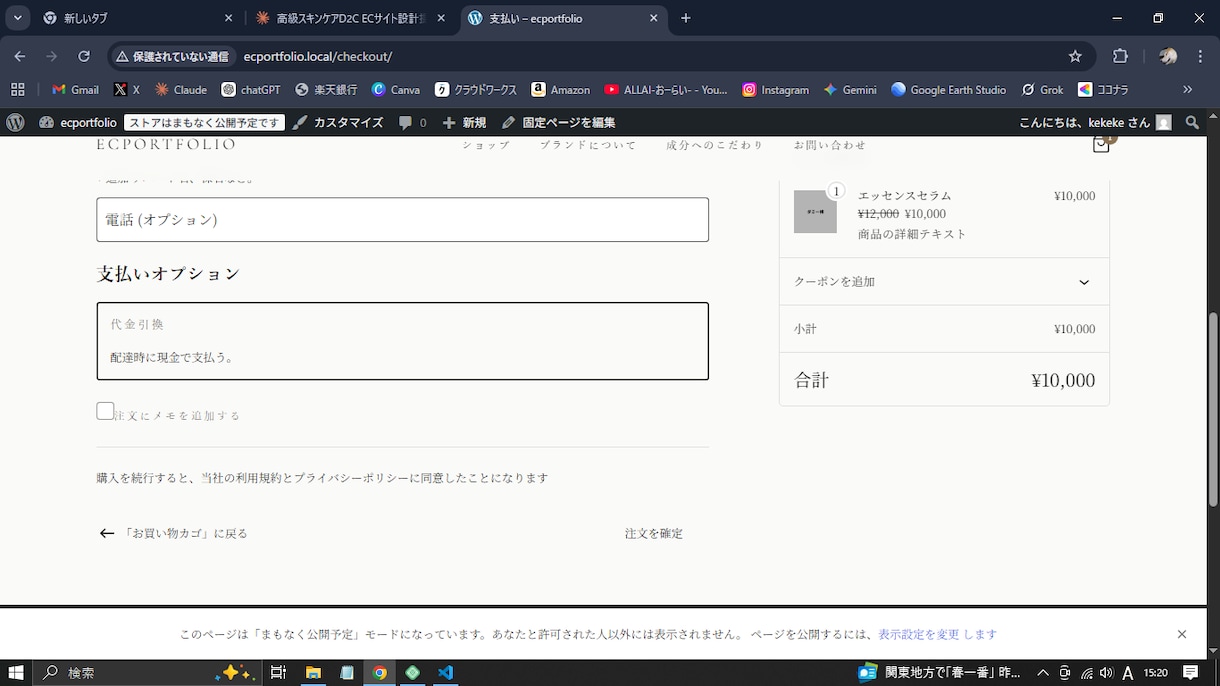
Task: Open Windows Start menu
Action: (15, 673)
